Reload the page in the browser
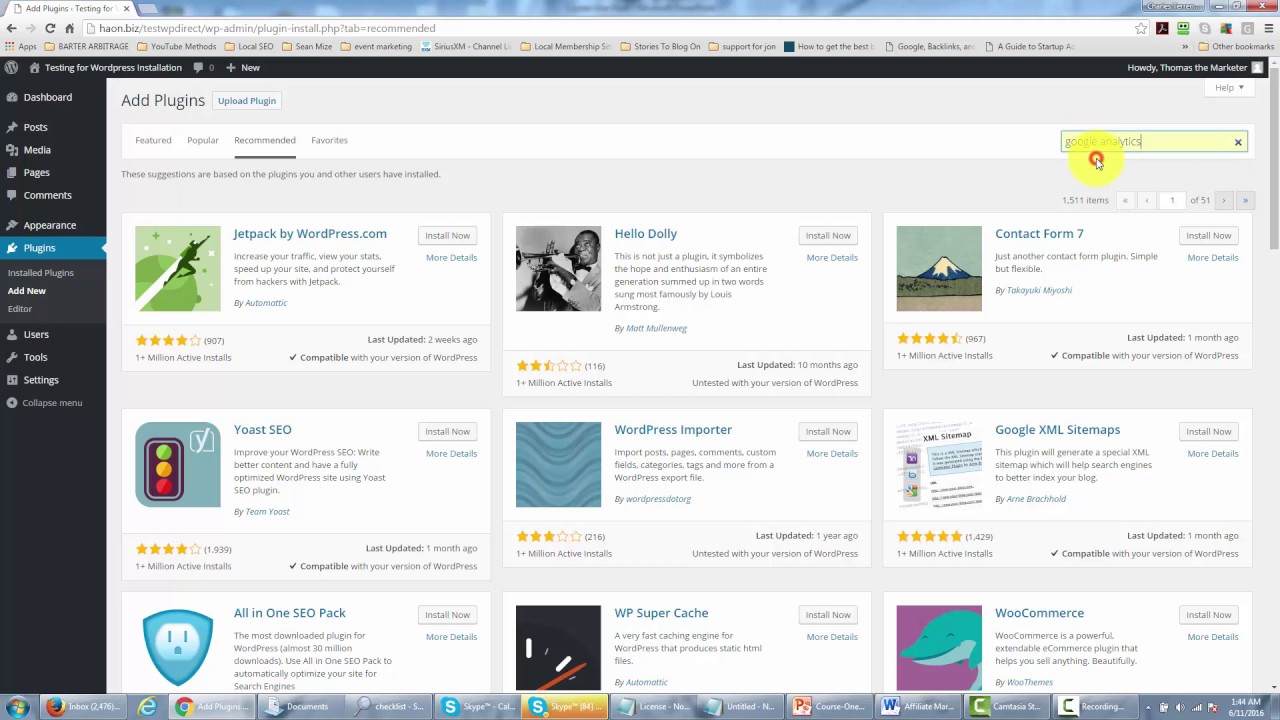Image resolution: width=1280 pixels, height=720 pixels. [50, 28]
